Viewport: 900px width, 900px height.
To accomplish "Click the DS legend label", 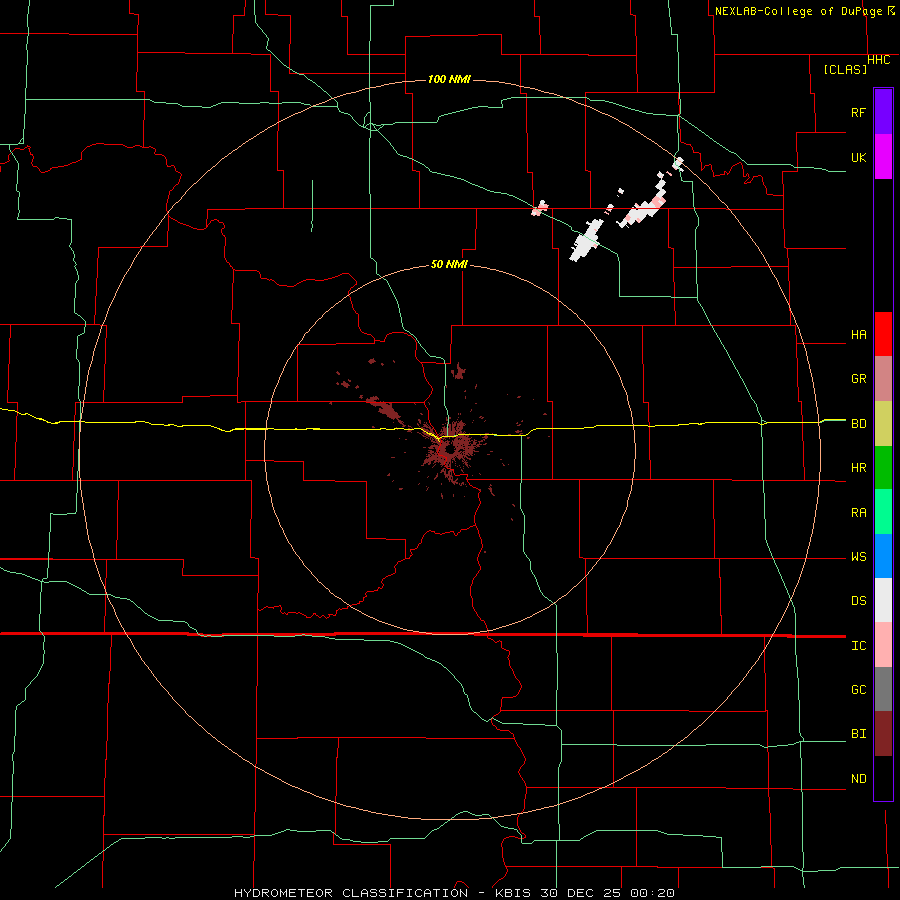I will [x=858, y=601].
